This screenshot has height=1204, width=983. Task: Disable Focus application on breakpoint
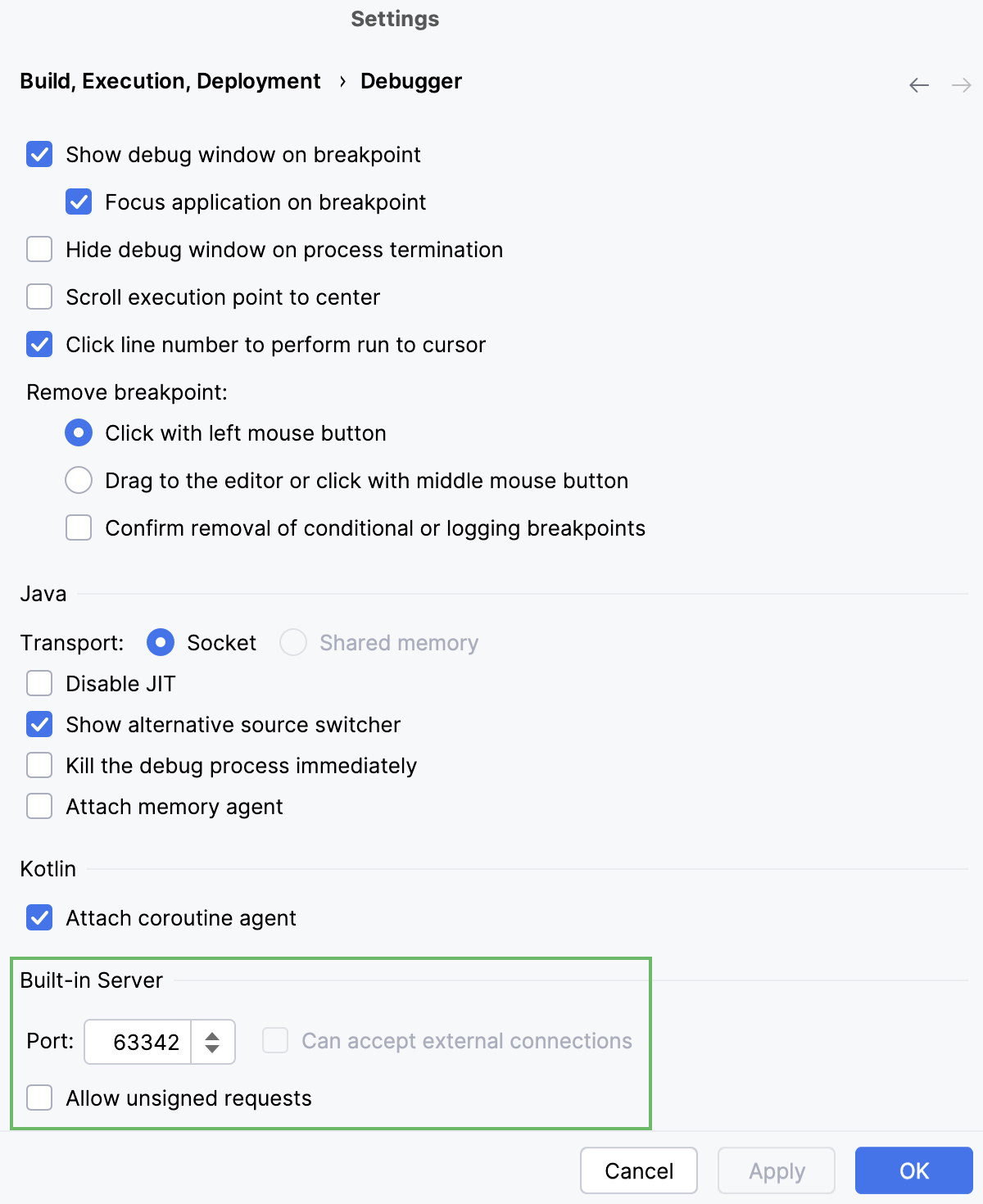[78, 201]
